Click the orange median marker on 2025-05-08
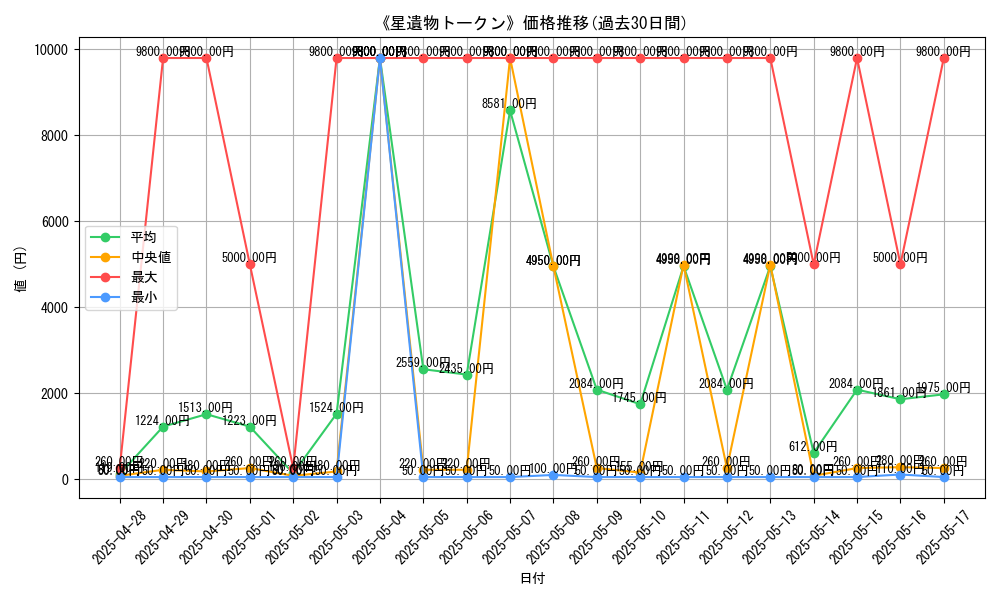Viewport: 1000px width, 600px height. pos(554,267)
